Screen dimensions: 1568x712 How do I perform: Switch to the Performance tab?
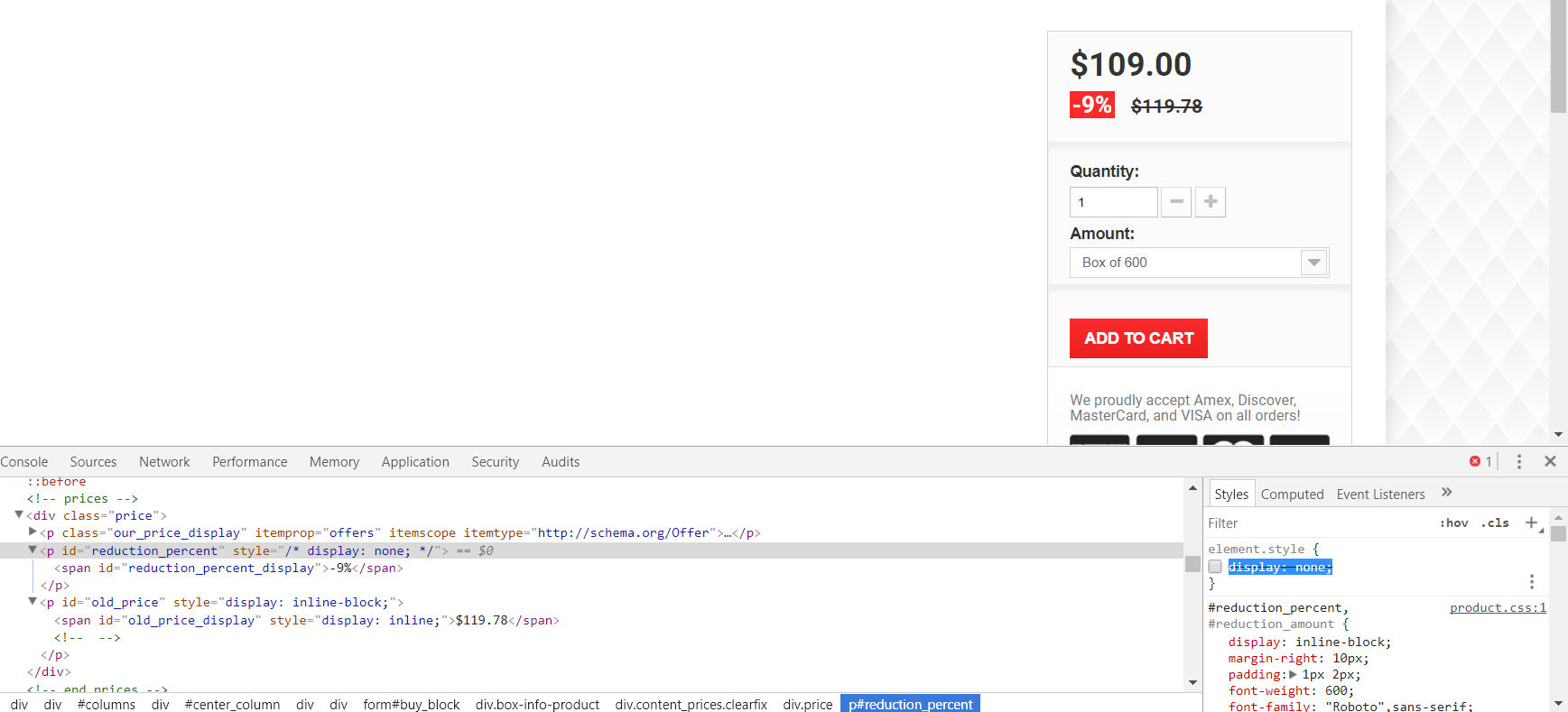(x=250, y=462)
